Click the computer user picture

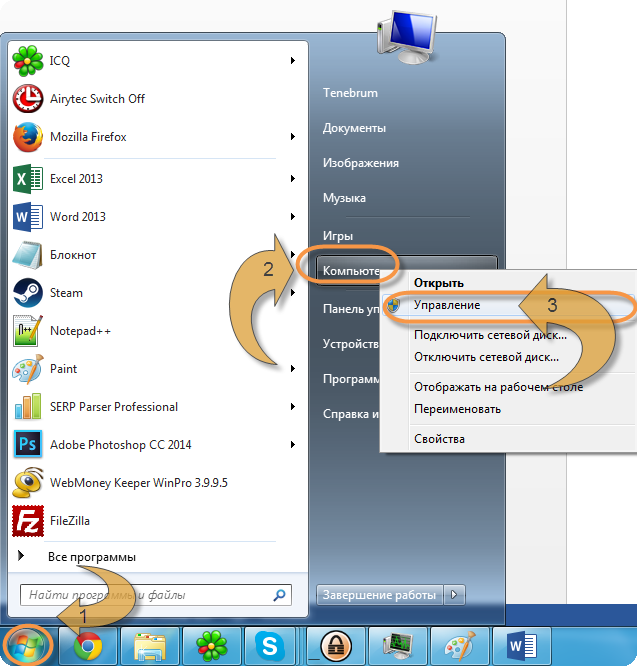pyautogui.click(x=407, y=37)
